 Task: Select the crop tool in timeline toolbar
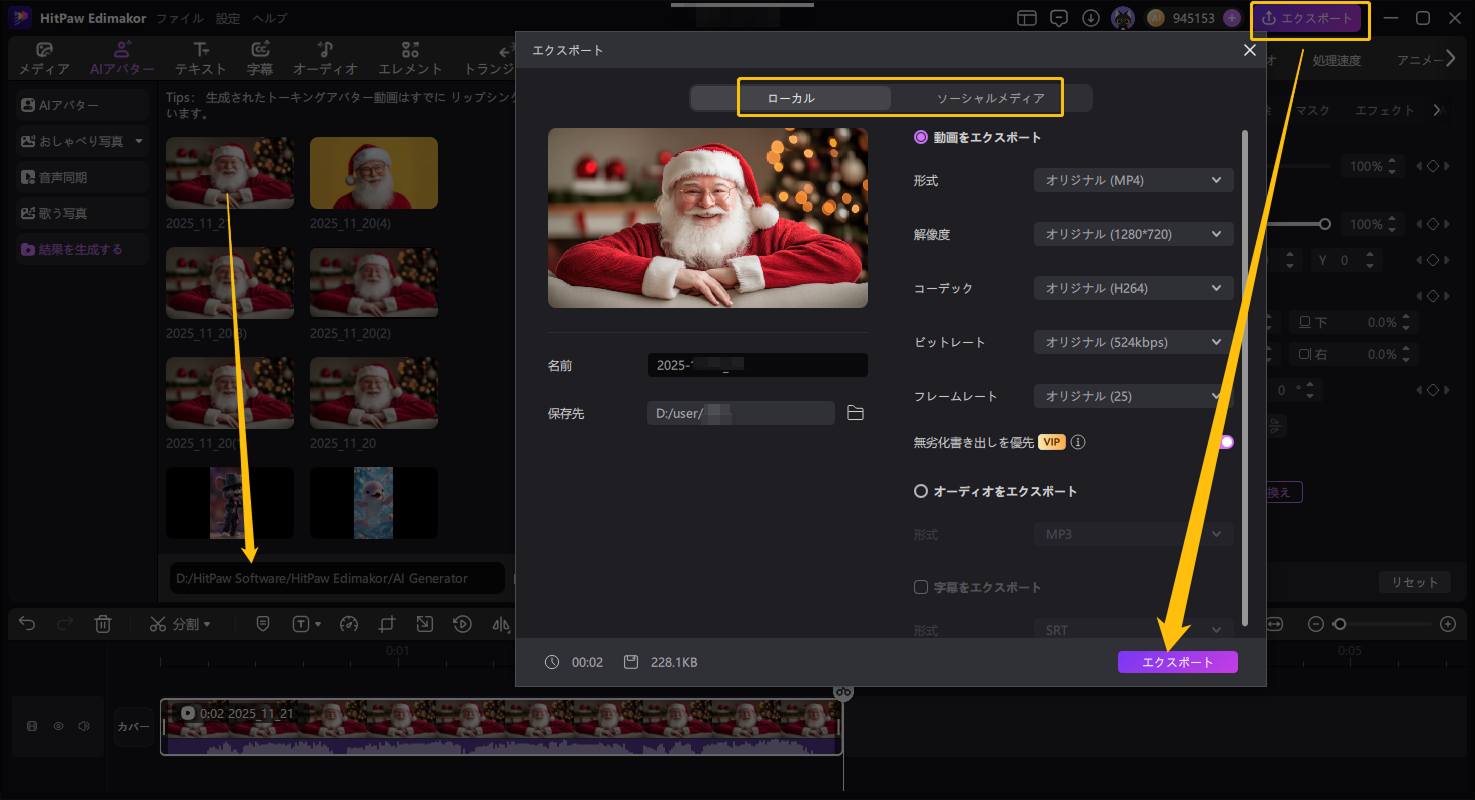(x=387, y=624)
